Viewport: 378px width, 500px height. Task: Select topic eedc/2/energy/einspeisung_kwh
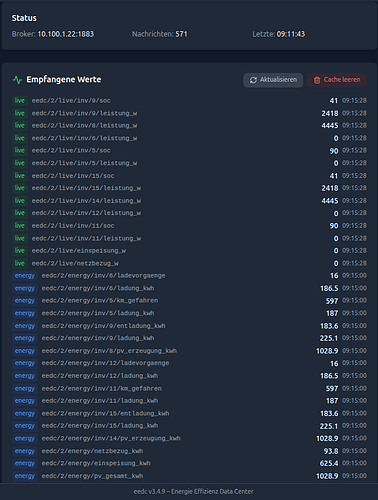tap(96, 463)
